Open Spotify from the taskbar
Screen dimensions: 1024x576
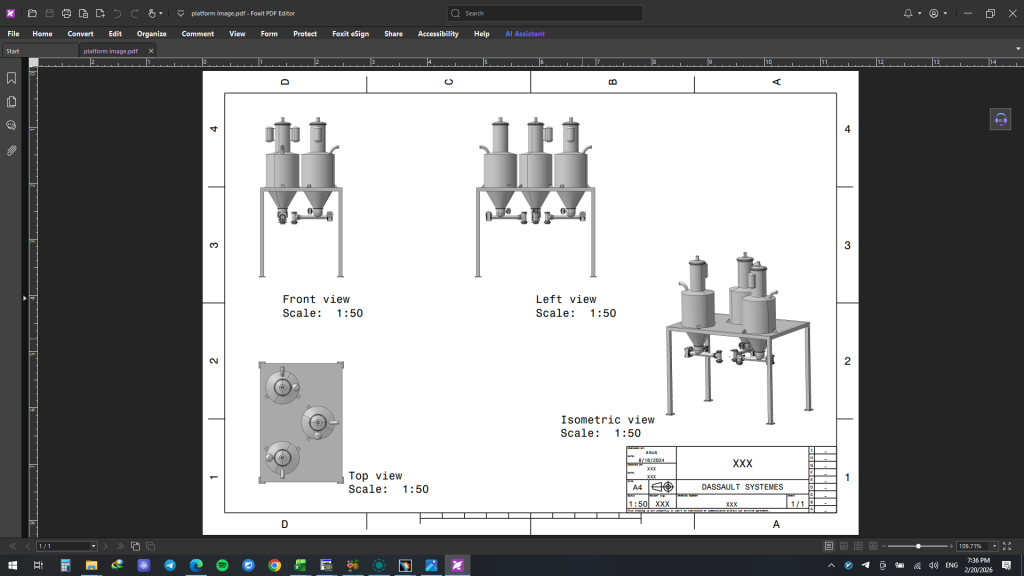222,566
